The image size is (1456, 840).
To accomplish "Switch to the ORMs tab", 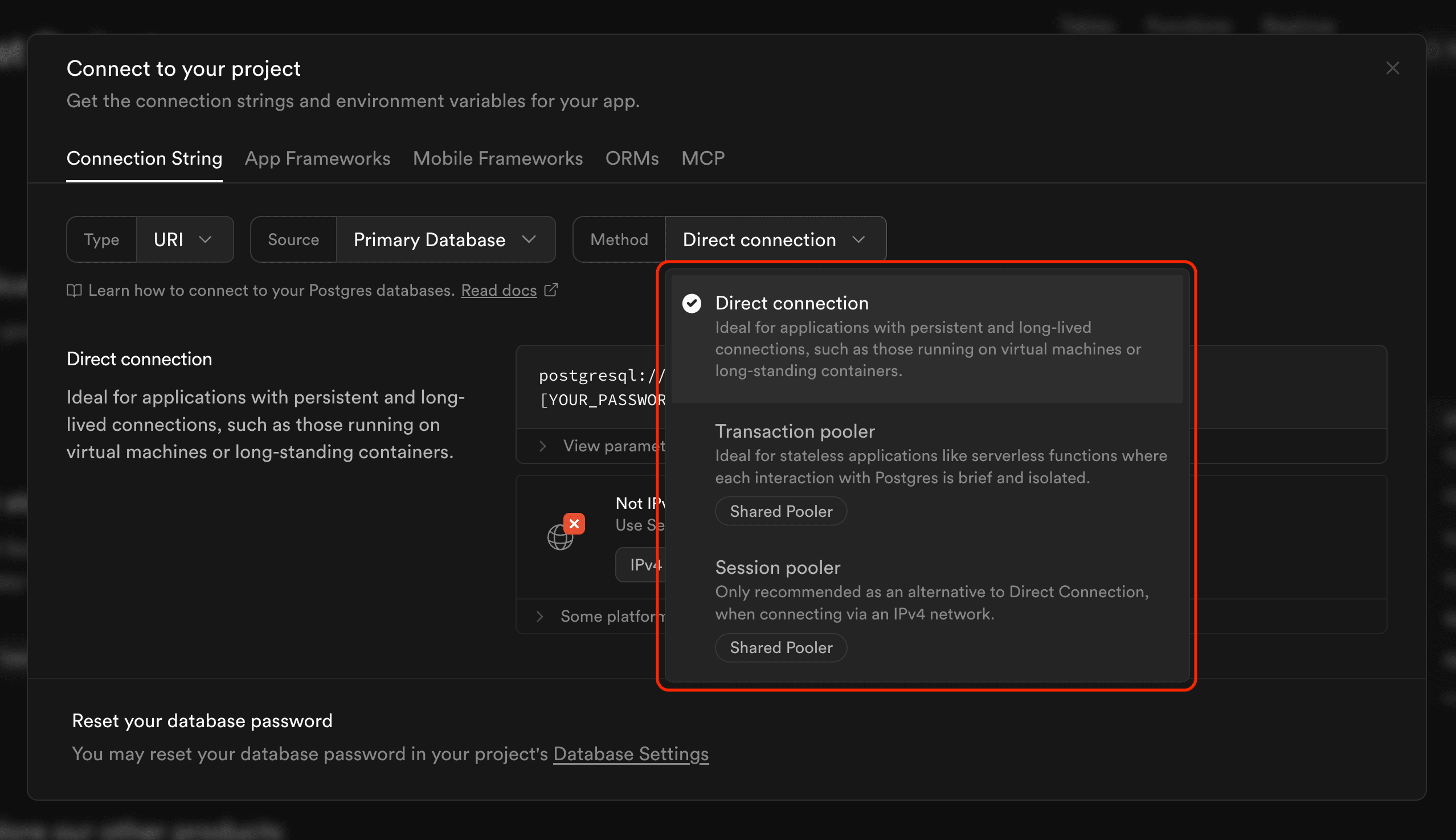I will (x=632, y=158).
